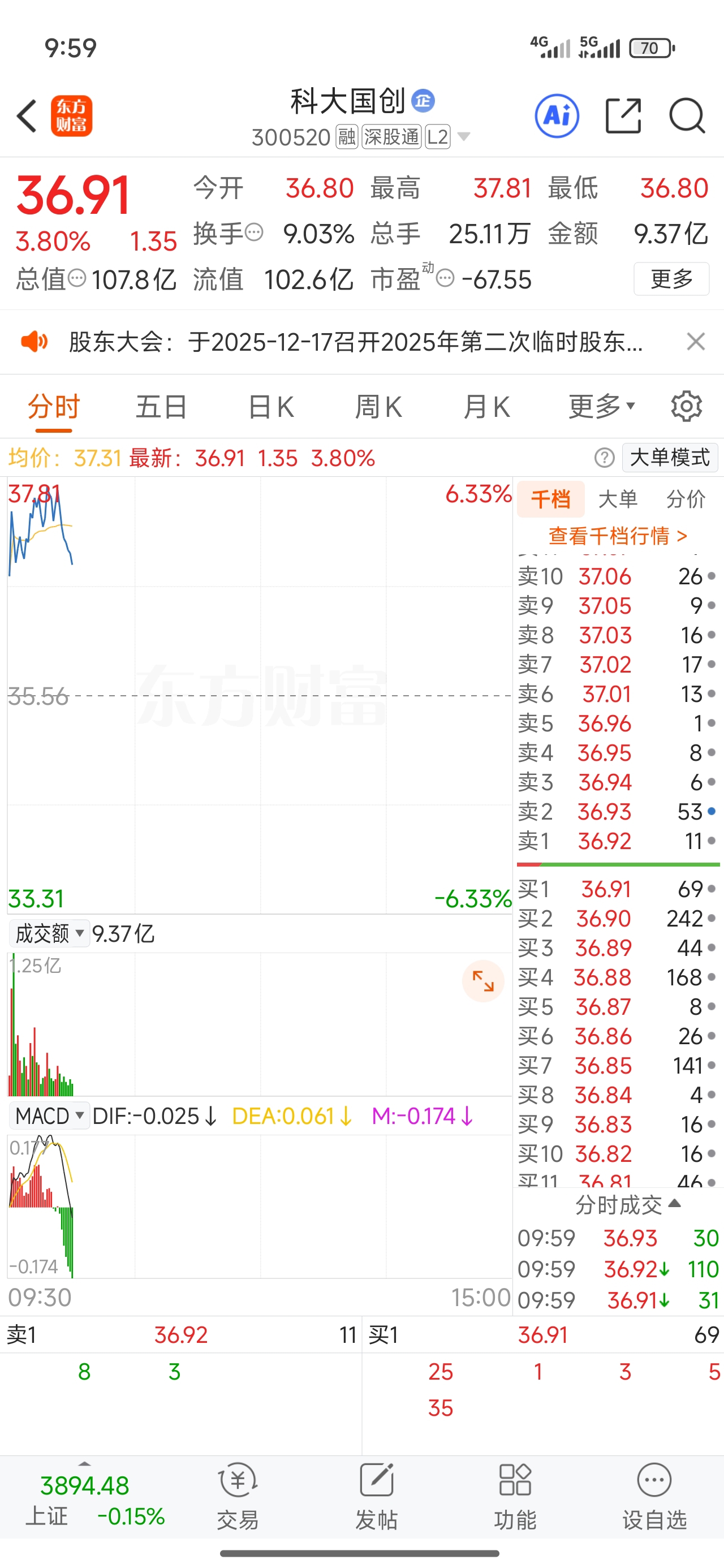Tap the bottom 卖1 36.92 queue bar
This screenshot has width=724, height=1568.
point(181,1335)
